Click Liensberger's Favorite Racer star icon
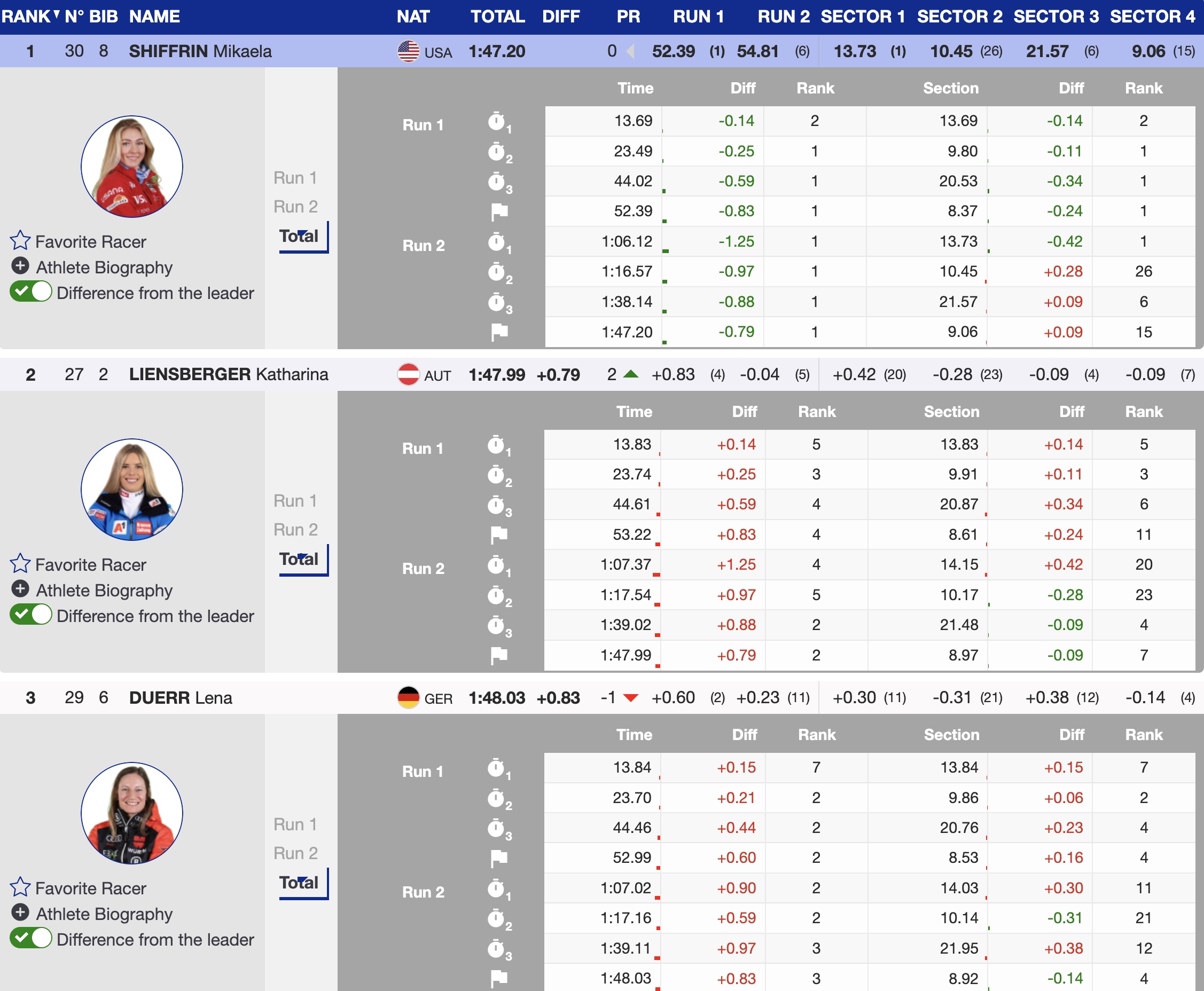 pos(20,563)
